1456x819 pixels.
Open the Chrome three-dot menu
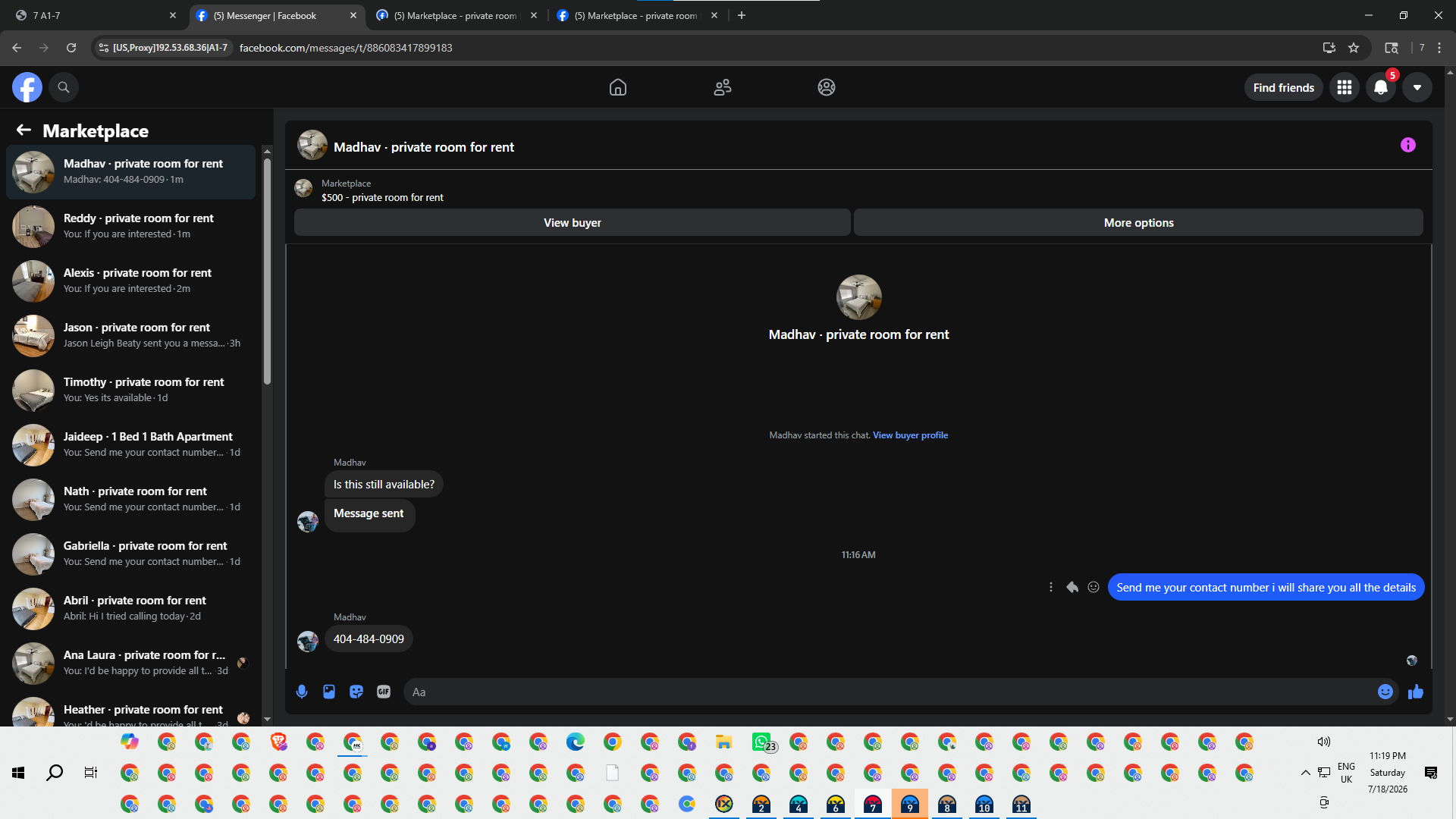pyautogui.click(x=1439, y=48)
